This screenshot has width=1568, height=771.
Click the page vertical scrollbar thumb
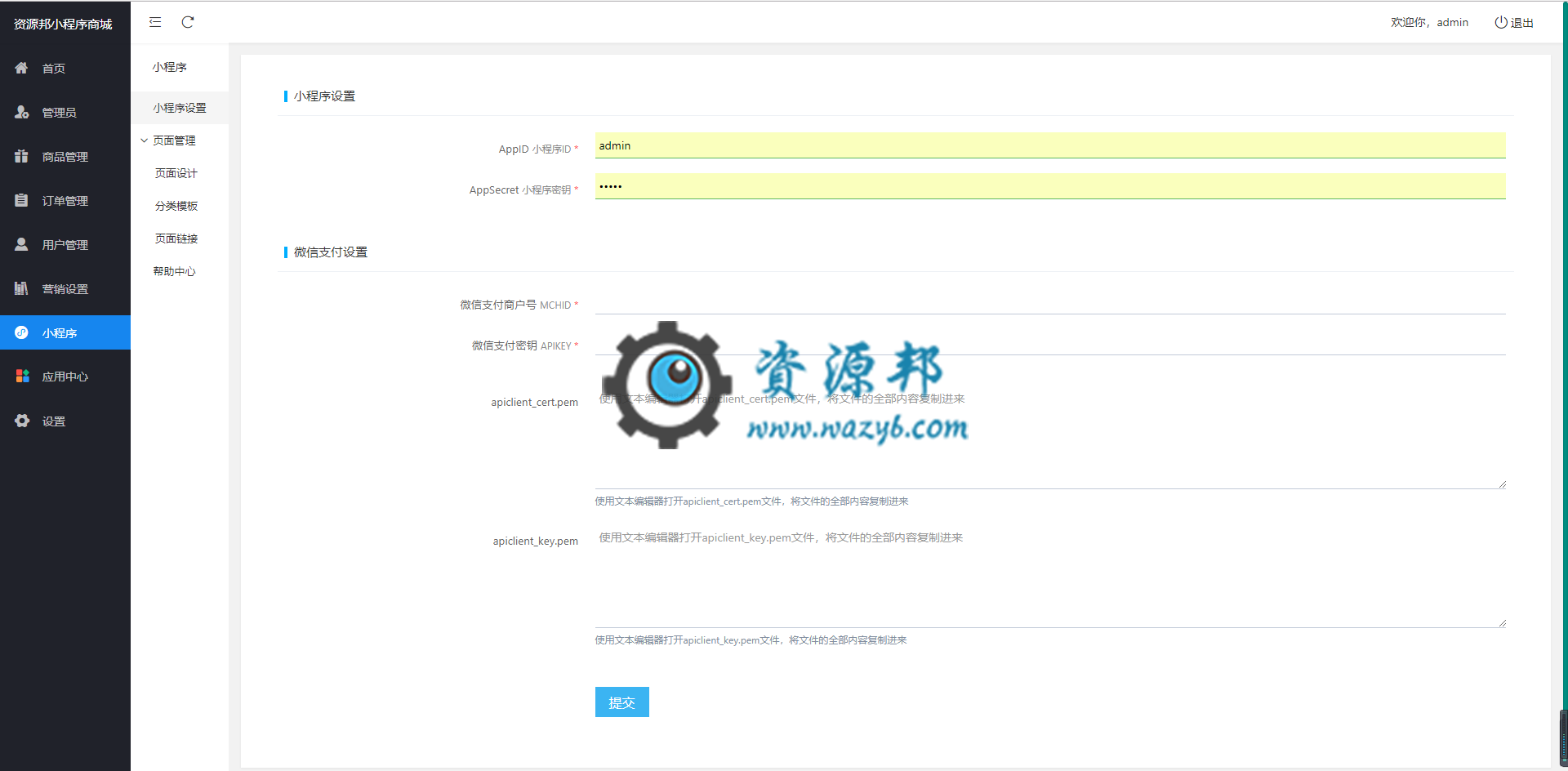(x=1563, y=737)
